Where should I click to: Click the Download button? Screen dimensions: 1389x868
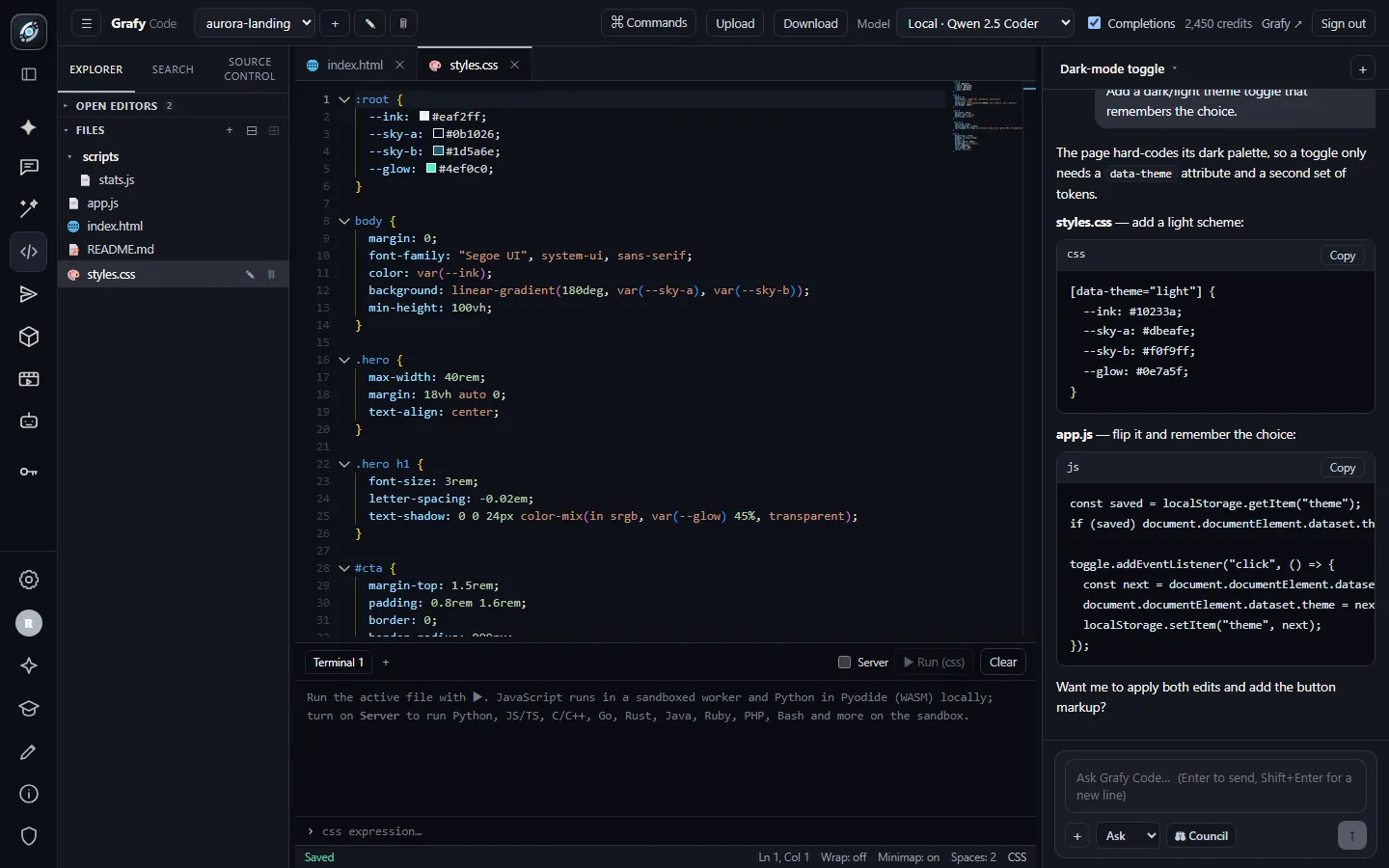[x=810, y=23]
